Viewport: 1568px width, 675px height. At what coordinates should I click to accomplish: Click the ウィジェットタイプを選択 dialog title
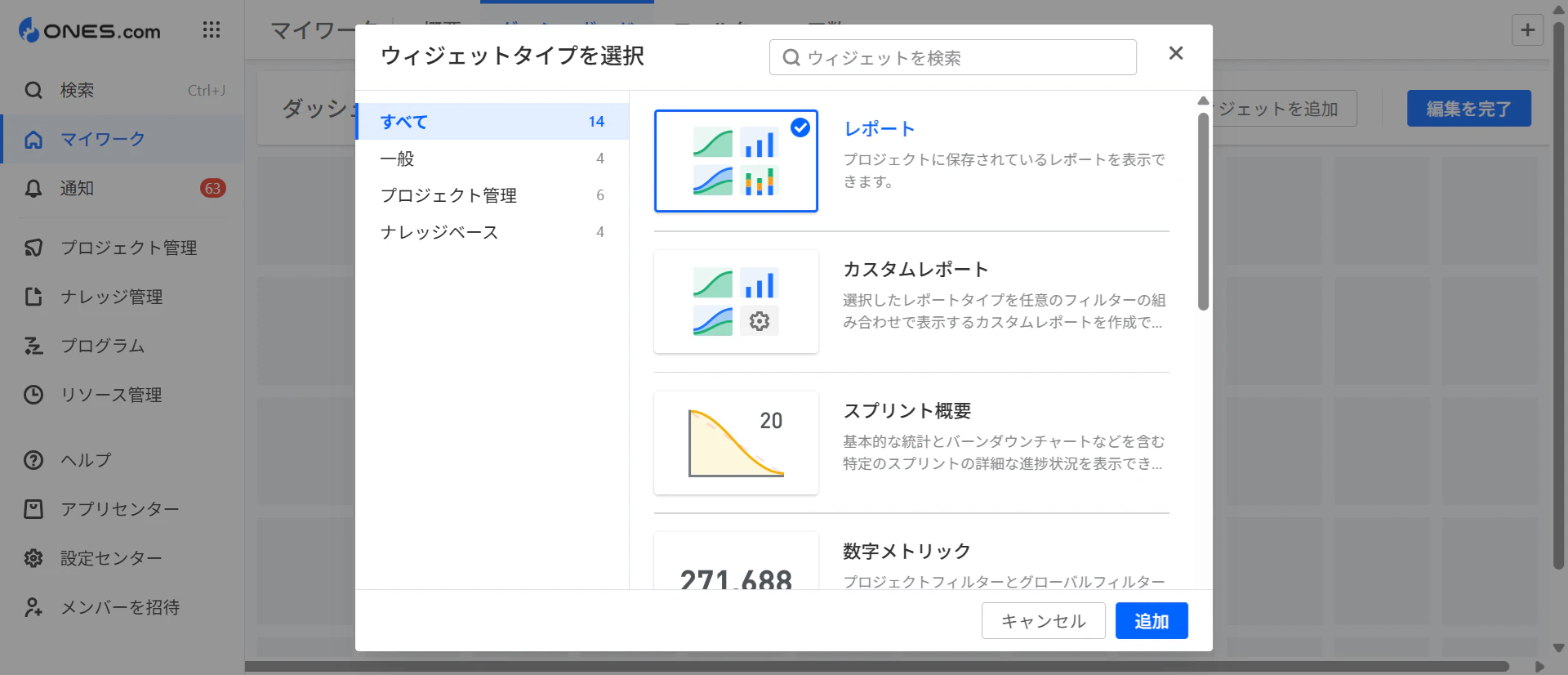click(x=512, y=56)
